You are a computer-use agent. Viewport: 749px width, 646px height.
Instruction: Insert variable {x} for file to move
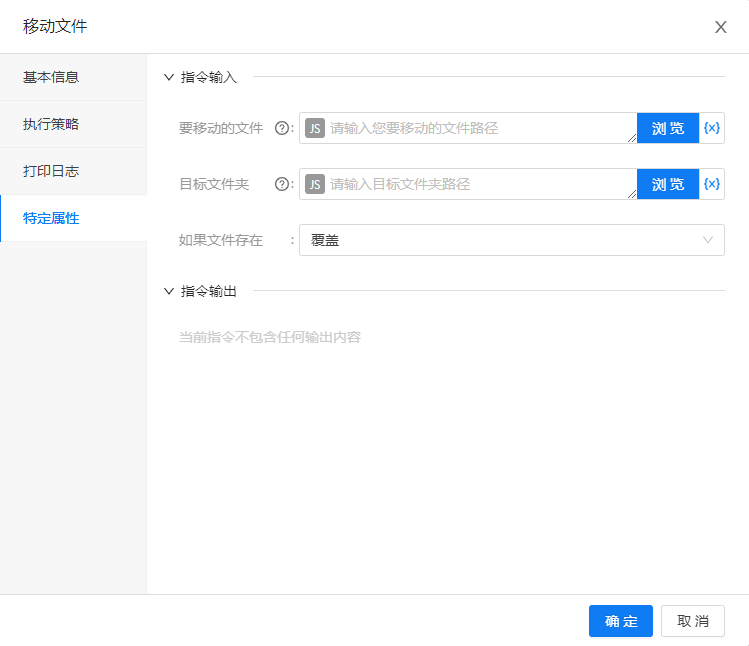[712, 128]
